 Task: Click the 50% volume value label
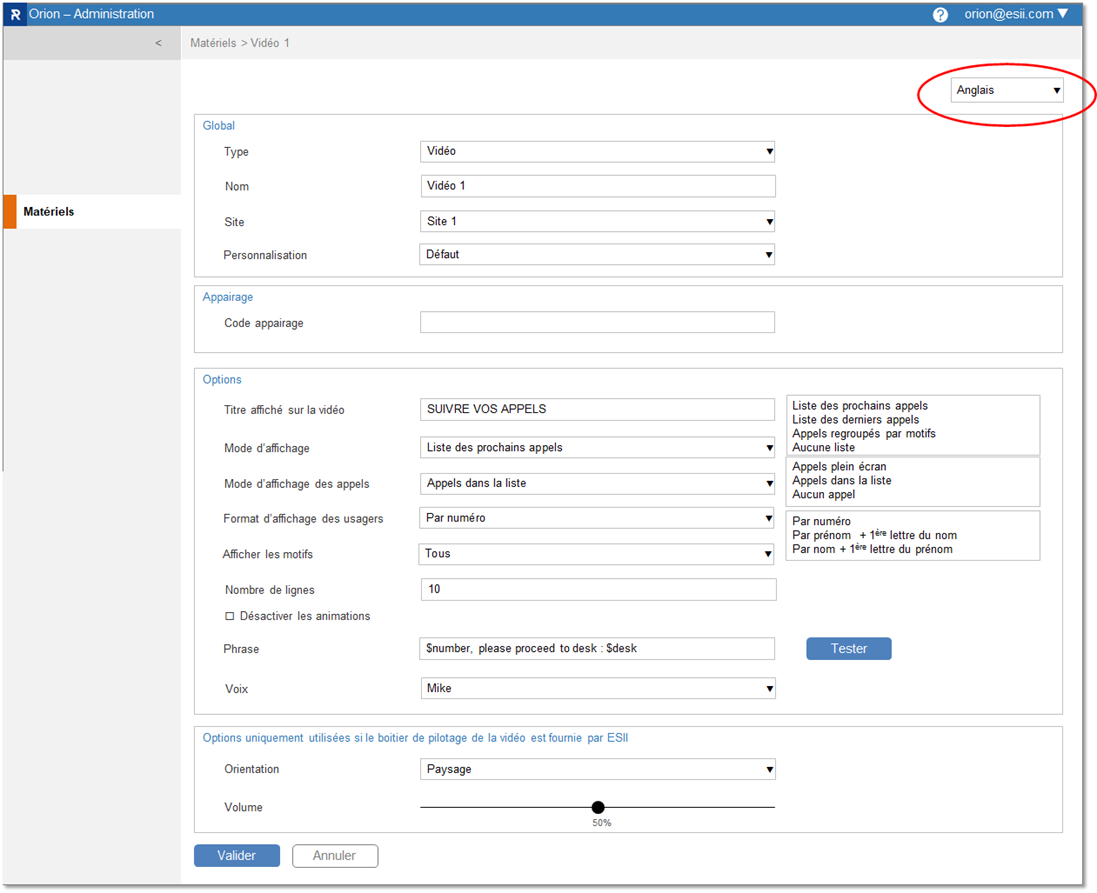[x=602, y=823]
